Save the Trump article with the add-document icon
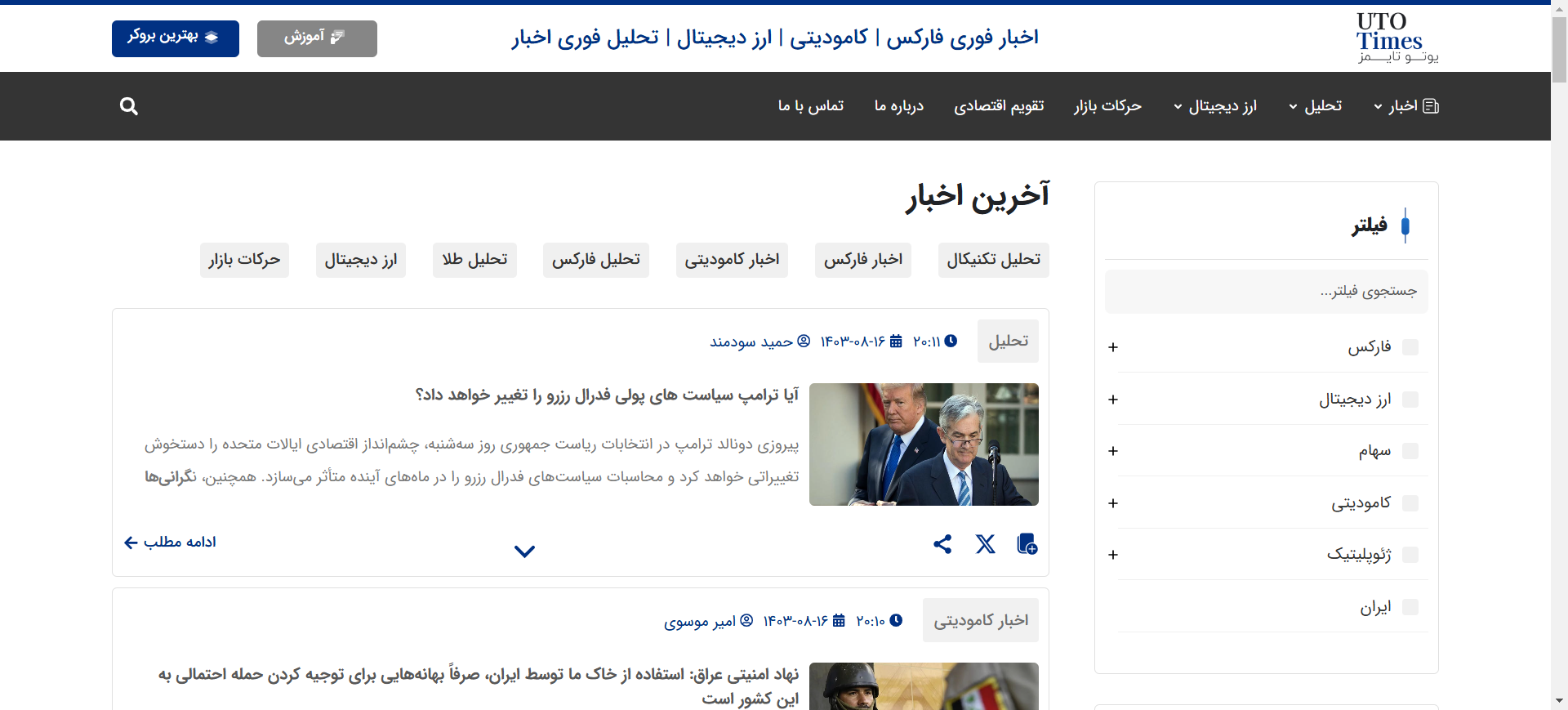 pos(1027,544)
